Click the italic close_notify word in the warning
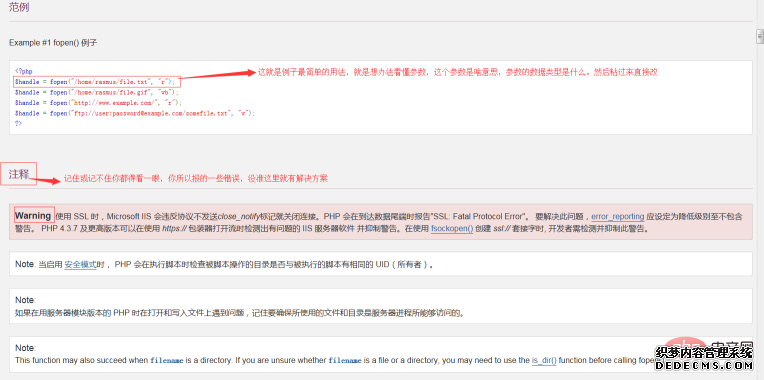This screenshot has height=380, width=764. 238,216
